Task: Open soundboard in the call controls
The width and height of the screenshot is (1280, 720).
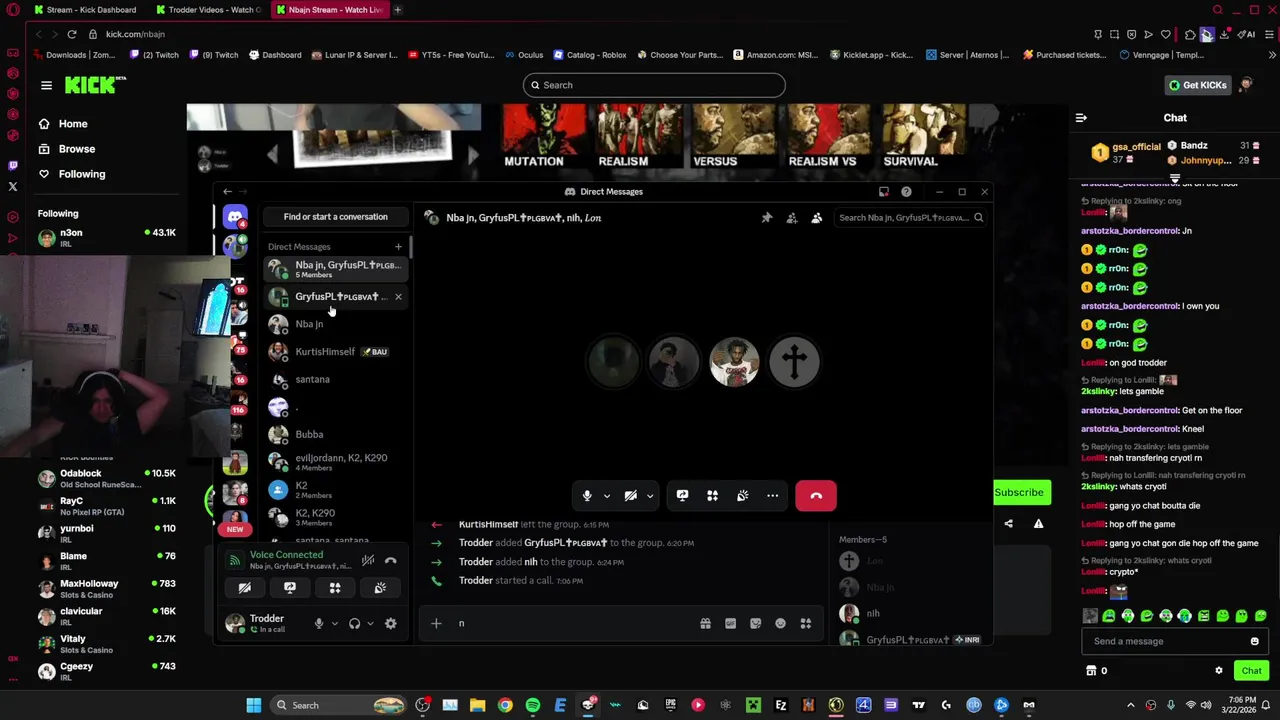Action: pos(742,496)
